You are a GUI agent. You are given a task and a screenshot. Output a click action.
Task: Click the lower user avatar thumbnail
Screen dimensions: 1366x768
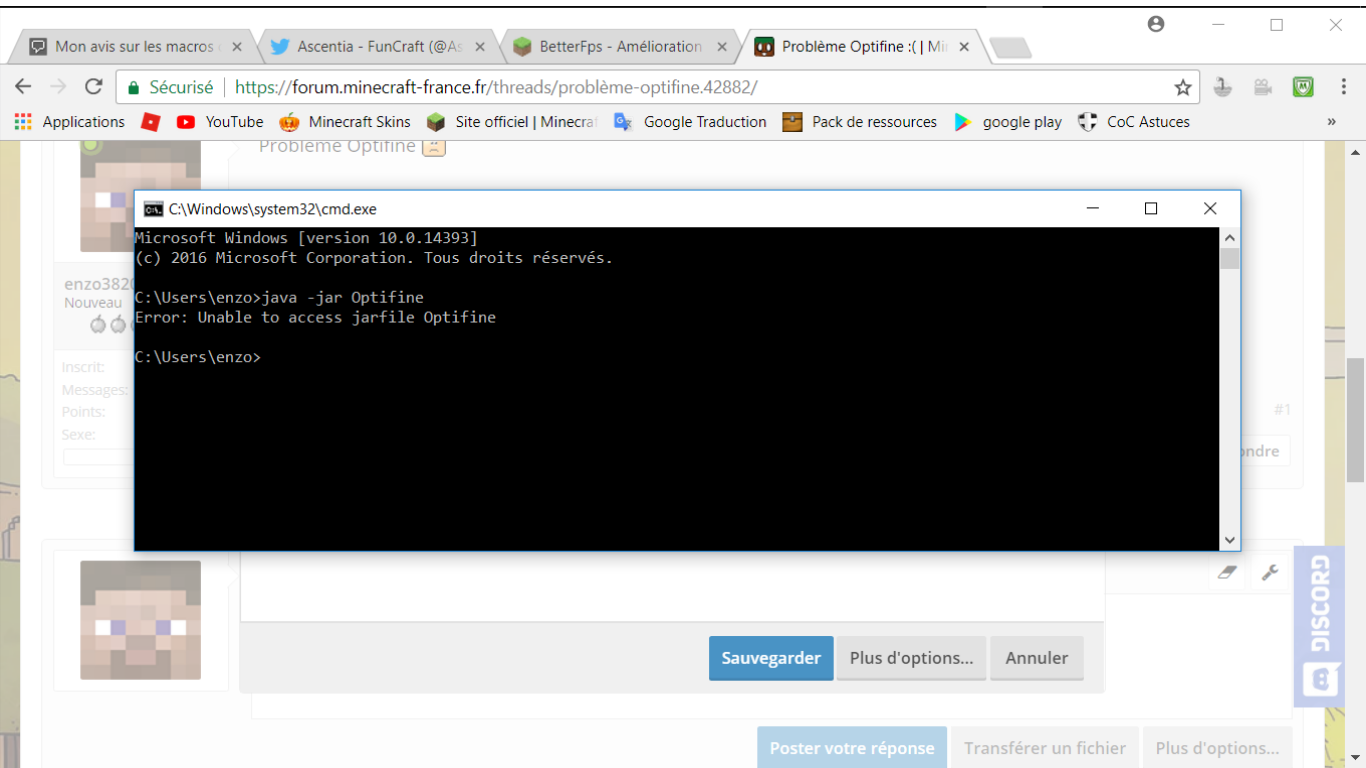coord(140,620)
